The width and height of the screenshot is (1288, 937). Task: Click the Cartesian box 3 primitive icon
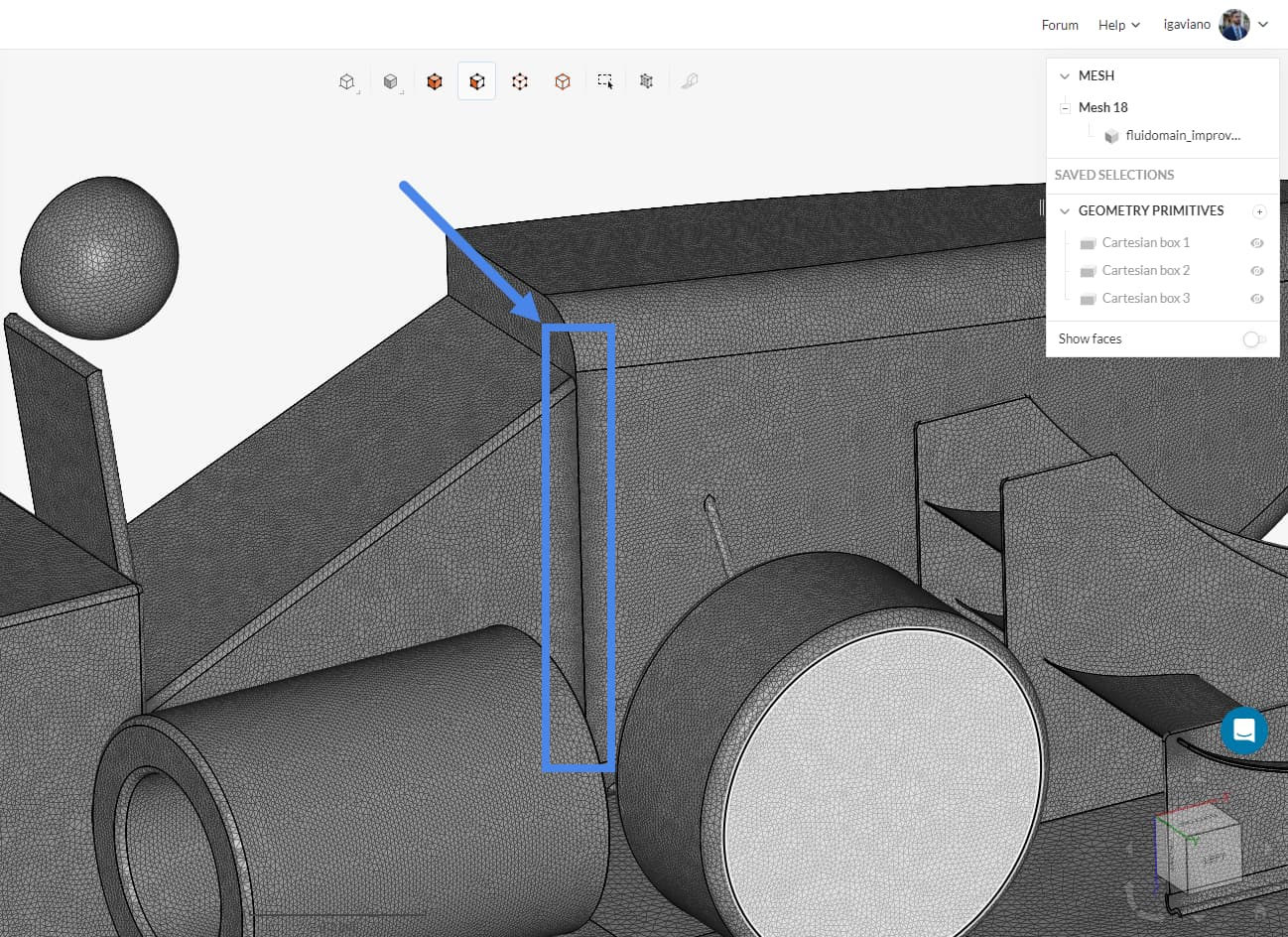pos(1088,299)
